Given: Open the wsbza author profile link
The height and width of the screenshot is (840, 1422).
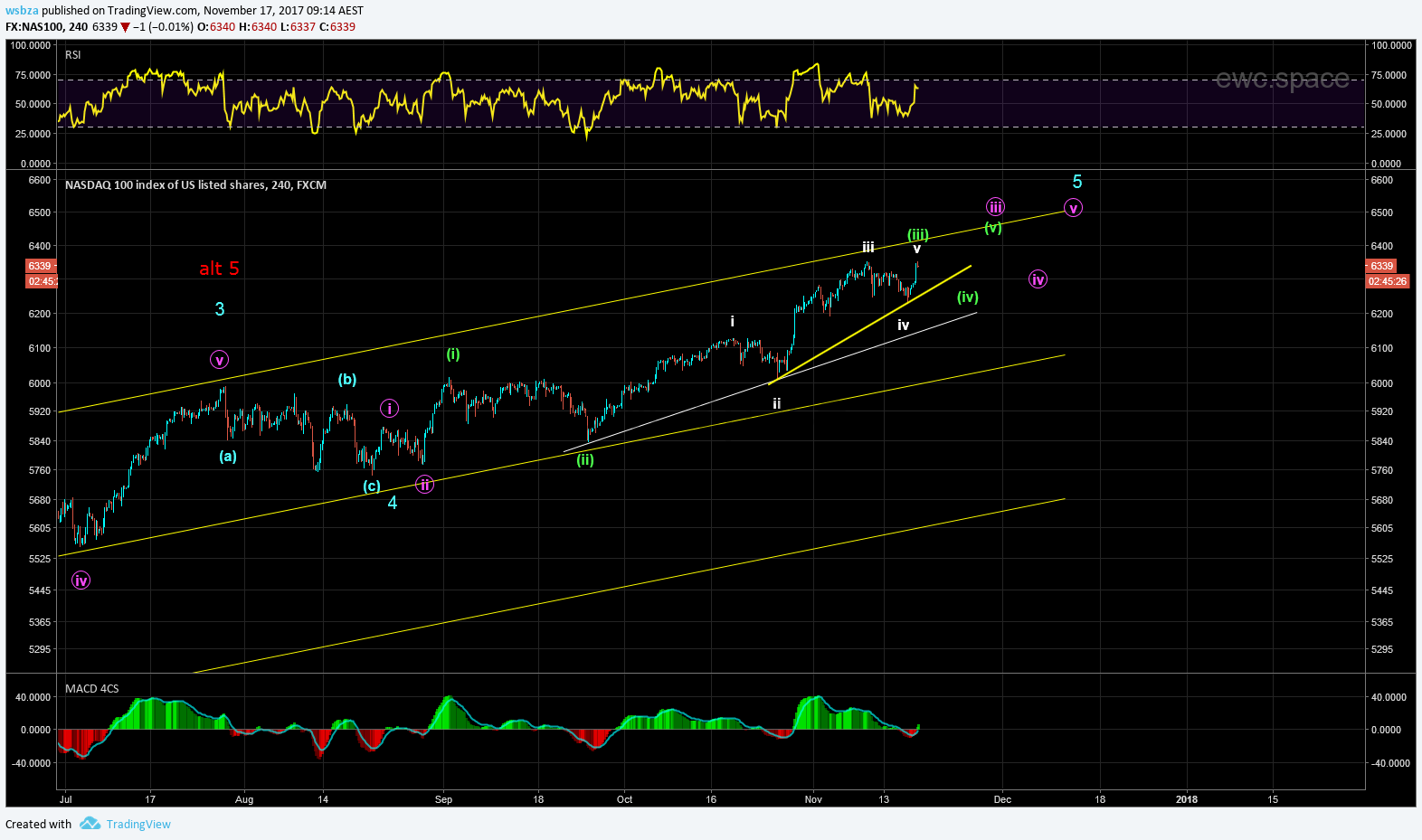Looking at the screenshot, I should tap(22, 11).
